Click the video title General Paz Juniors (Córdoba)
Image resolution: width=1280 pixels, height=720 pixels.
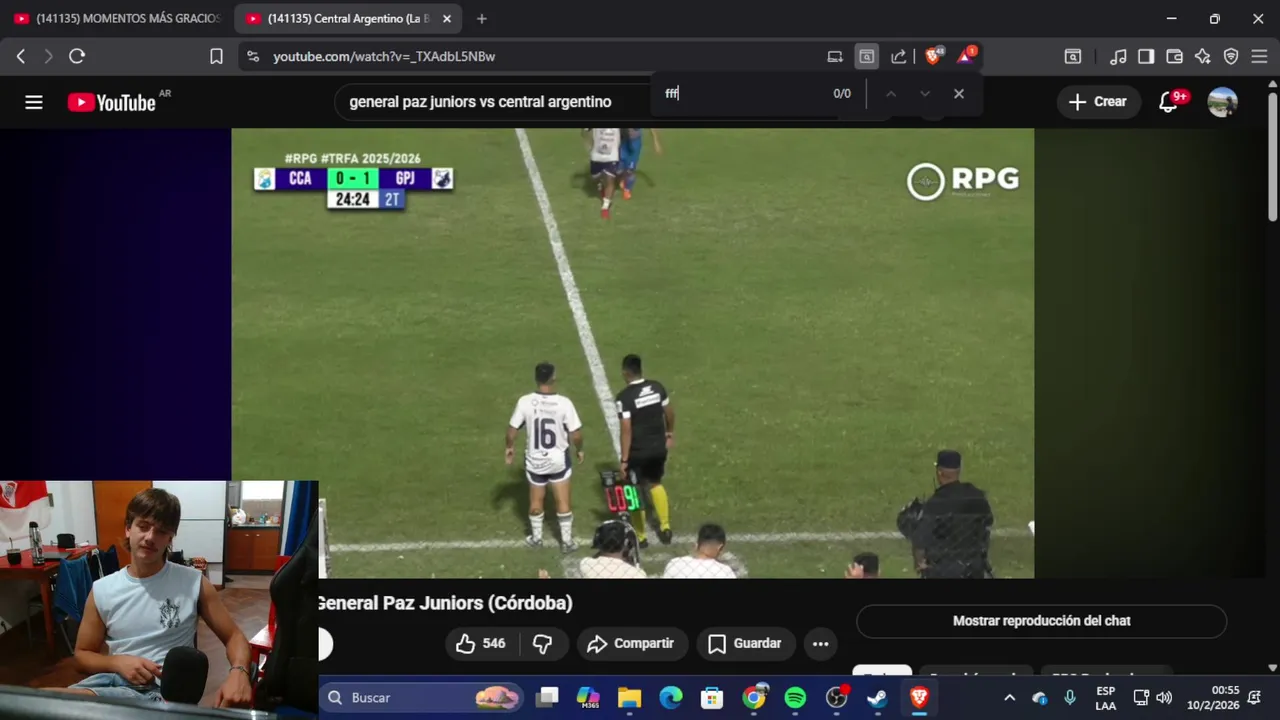446,603
